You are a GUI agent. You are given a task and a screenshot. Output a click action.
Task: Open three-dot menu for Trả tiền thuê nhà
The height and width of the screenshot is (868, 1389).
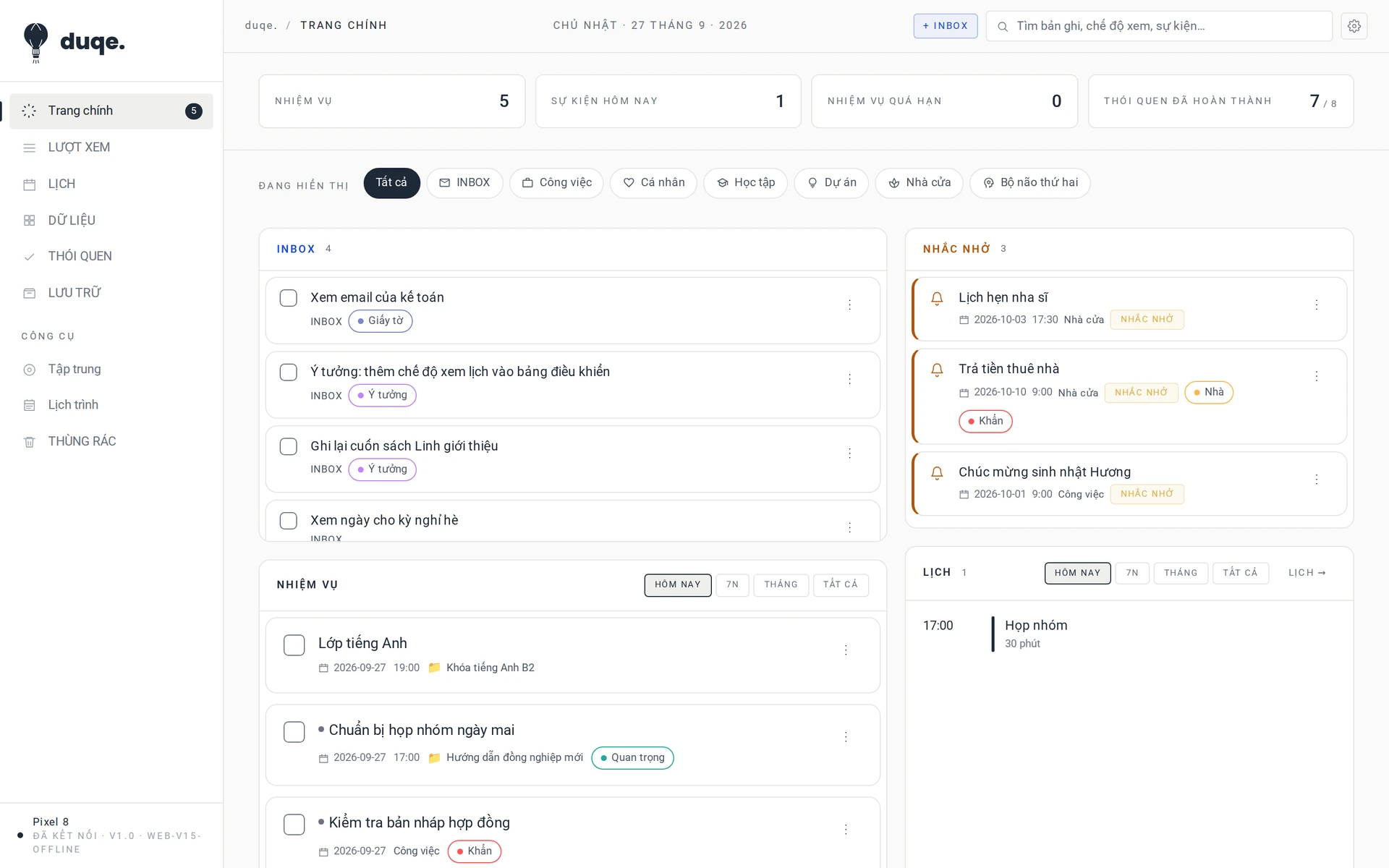(x=1317, y=377)
